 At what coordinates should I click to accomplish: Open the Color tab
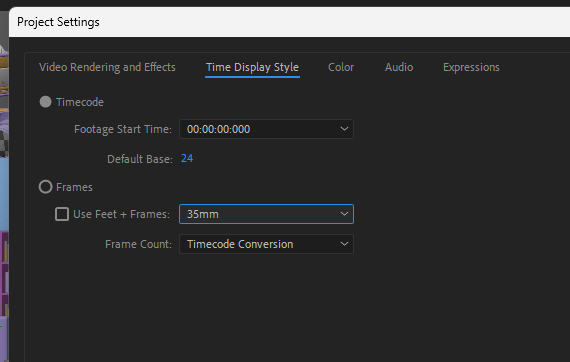click(x=341, y=67)
